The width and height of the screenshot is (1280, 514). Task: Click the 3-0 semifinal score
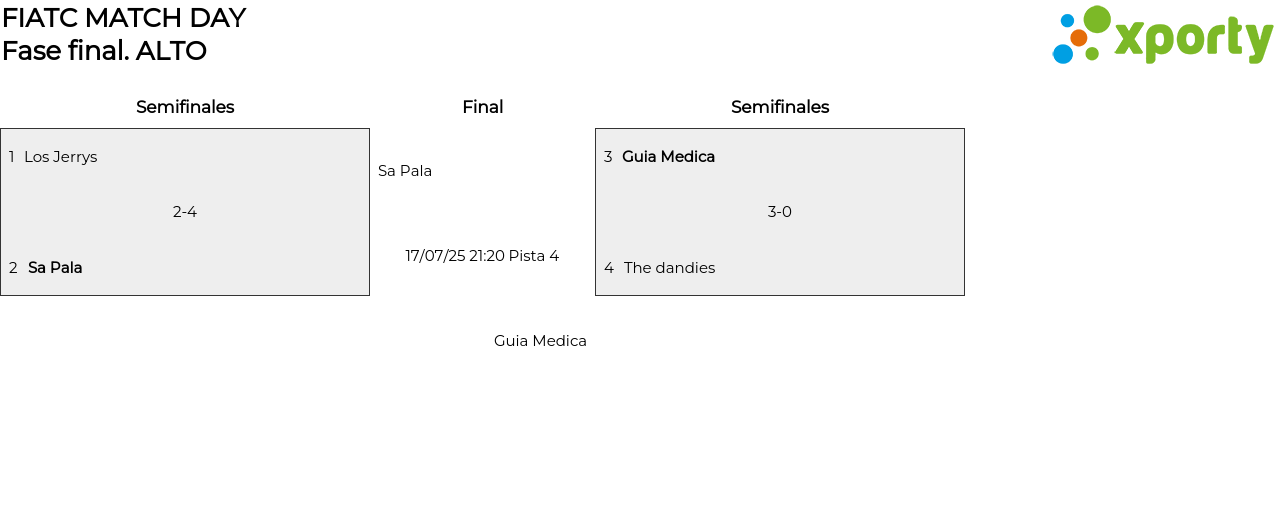[780, 212]
